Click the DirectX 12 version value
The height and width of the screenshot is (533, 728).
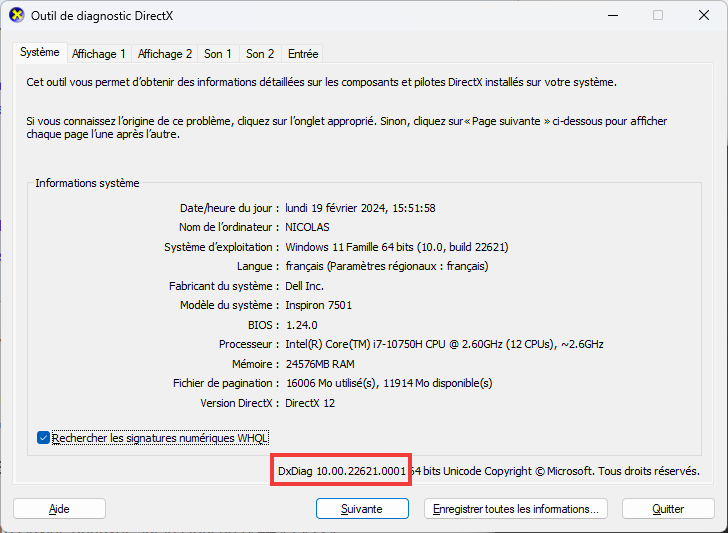pyautogui.click(x=310, y=403)
